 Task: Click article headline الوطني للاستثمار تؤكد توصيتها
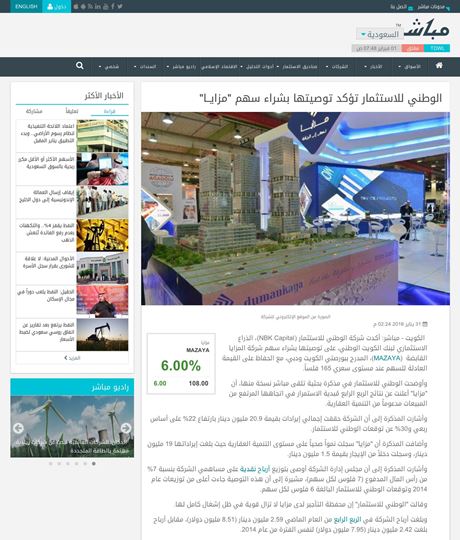321,98
